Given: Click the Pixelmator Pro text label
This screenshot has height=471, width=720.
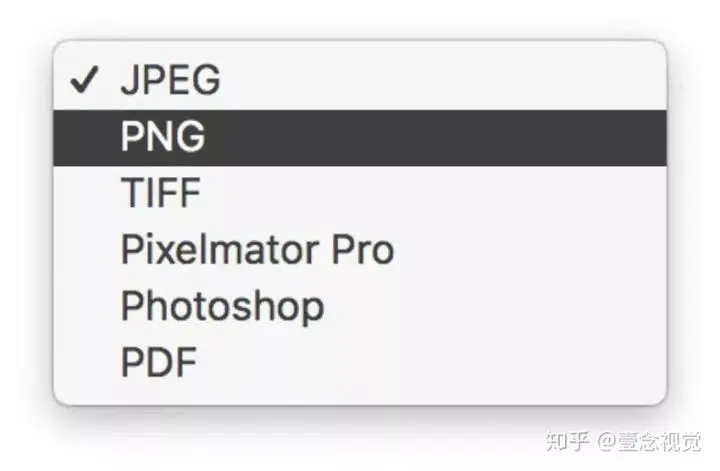Looking at the screenshot, I should (x=258, y=249).
